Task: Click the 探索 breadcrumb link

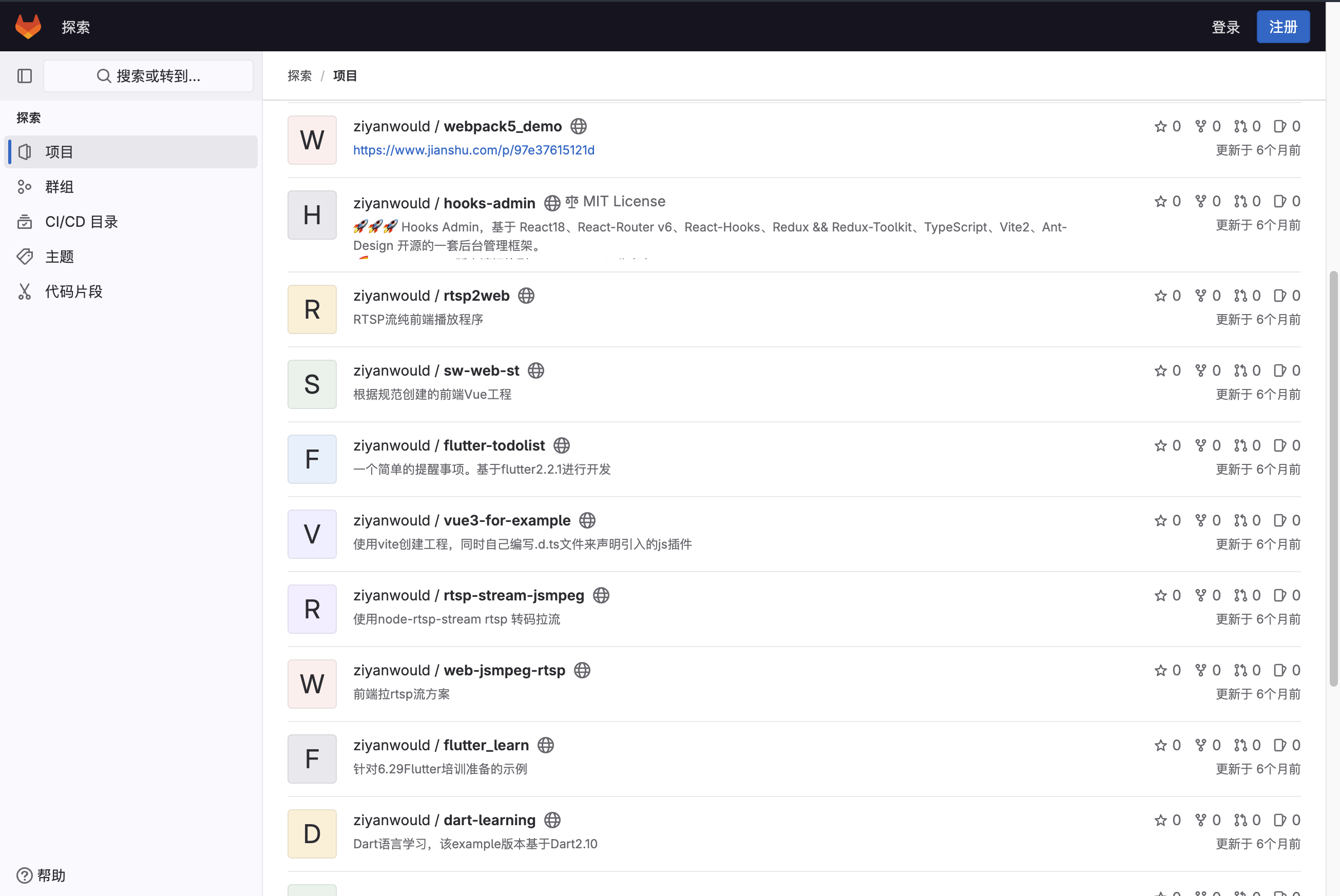Action: point(299,75)
